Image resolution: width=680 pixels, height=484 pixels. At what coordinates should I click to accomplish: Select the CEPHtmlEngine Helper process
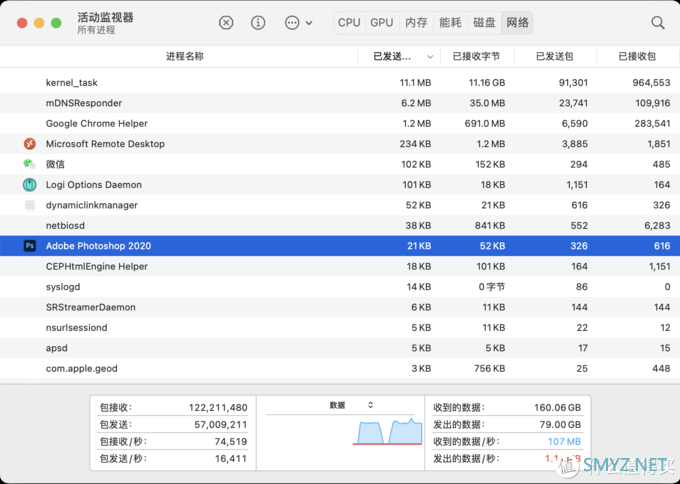pos(97,266)
